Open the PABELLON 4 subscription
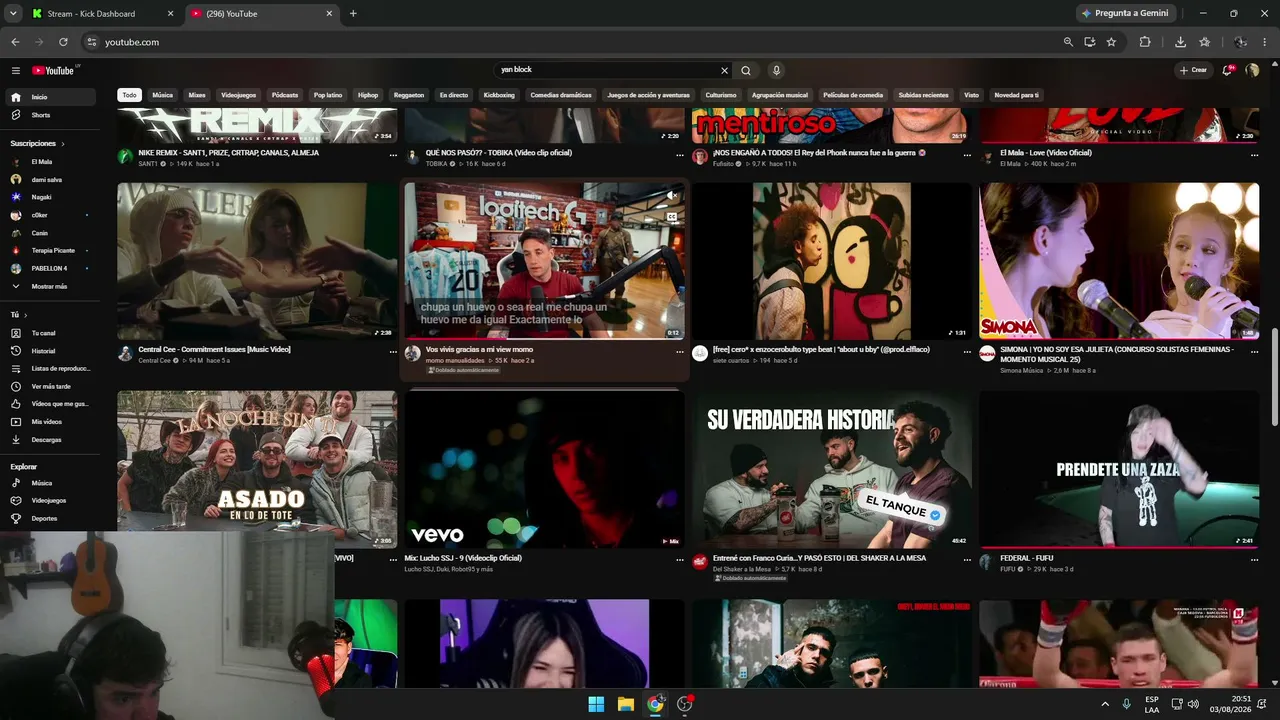This screenshot has height=720, width=1280. pyautogui.click(x=48, y=268)
